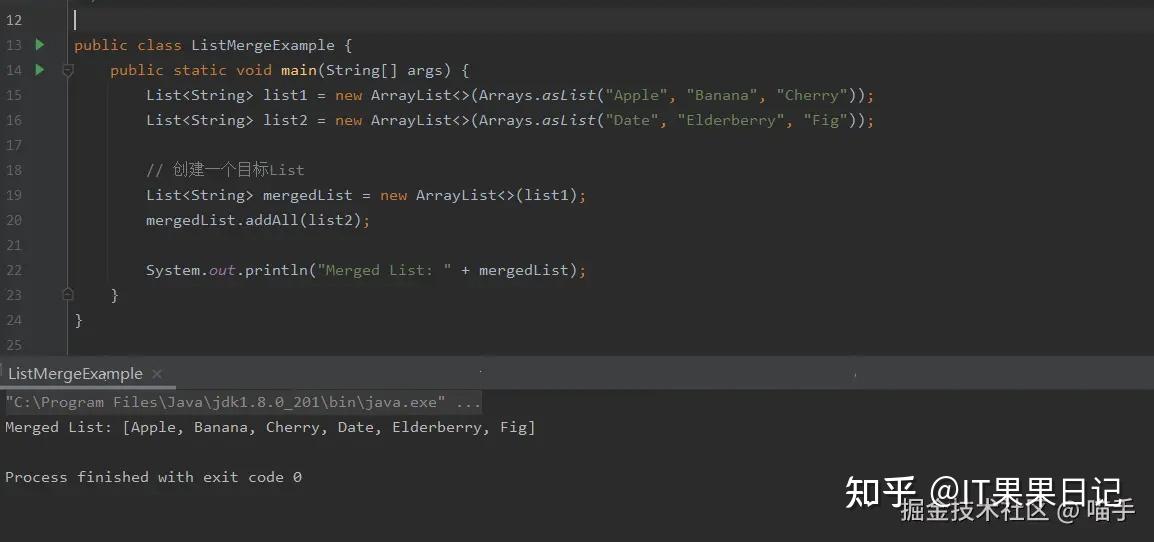Click the java.exe command line in console
1154x542 pixels.
click(x=243, y=402)
